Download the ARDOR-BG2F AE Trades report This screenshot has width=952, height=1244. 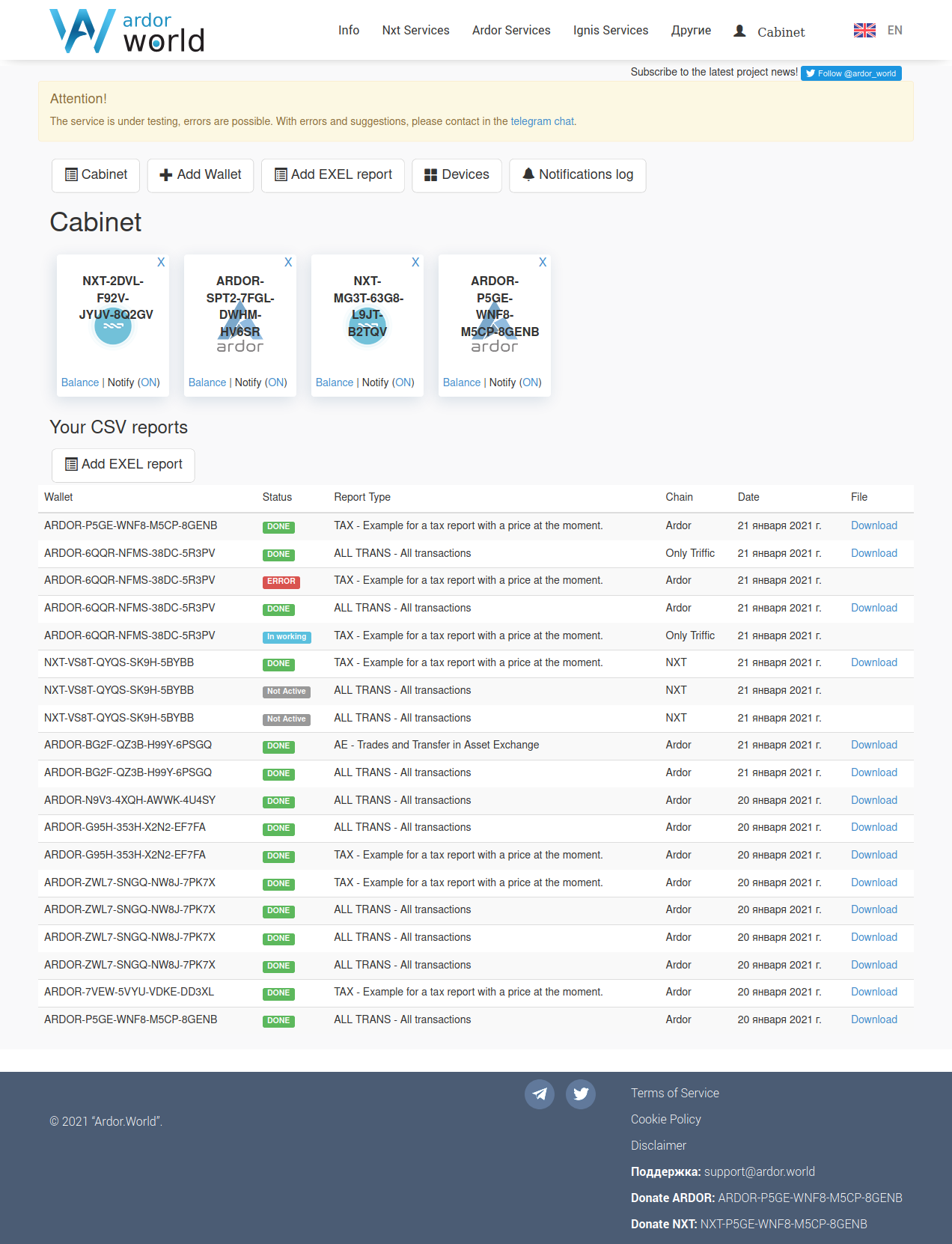click(x=874, y=745)
